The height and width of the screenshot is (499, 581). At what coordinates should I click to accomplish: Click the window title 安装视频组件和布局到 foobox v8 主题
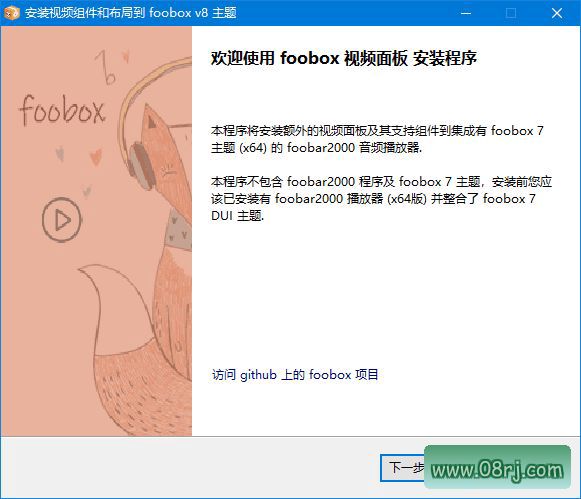(130, 13)
